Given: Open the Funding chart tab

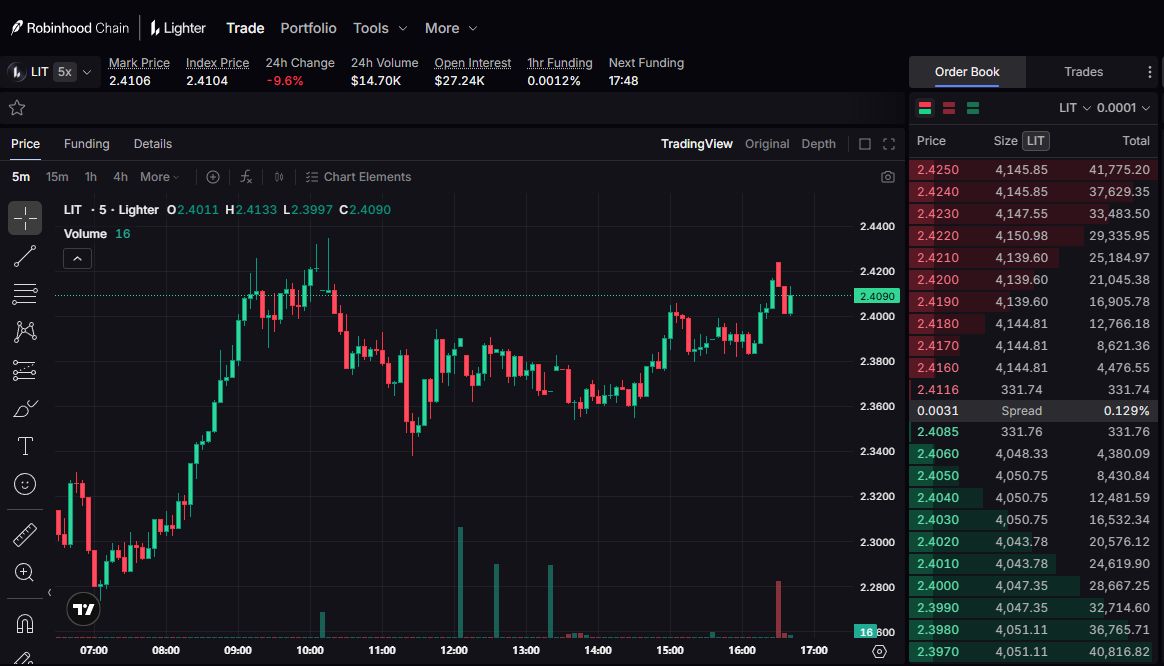Looking at the screenshot, I should click(x=86, y=144).
